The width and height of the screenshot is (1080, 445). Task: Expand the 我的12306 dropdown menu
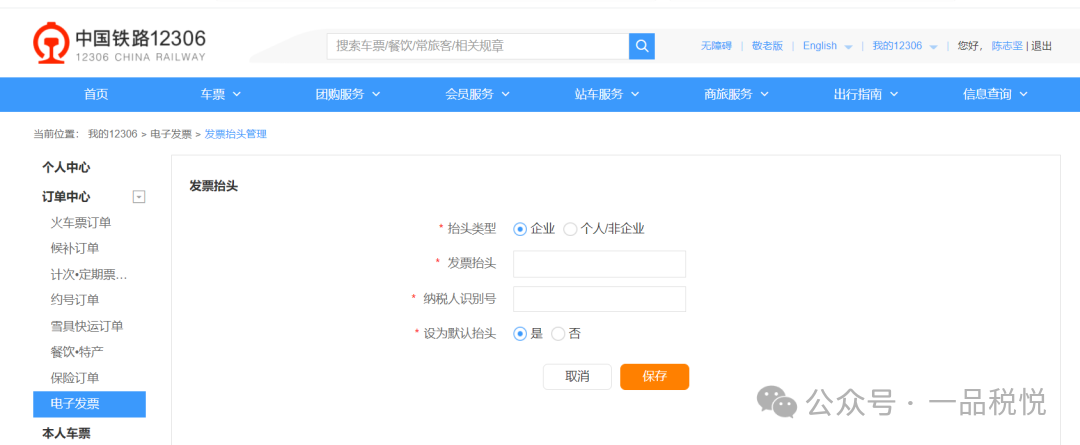pyautogui.click(x=904, y=46)
